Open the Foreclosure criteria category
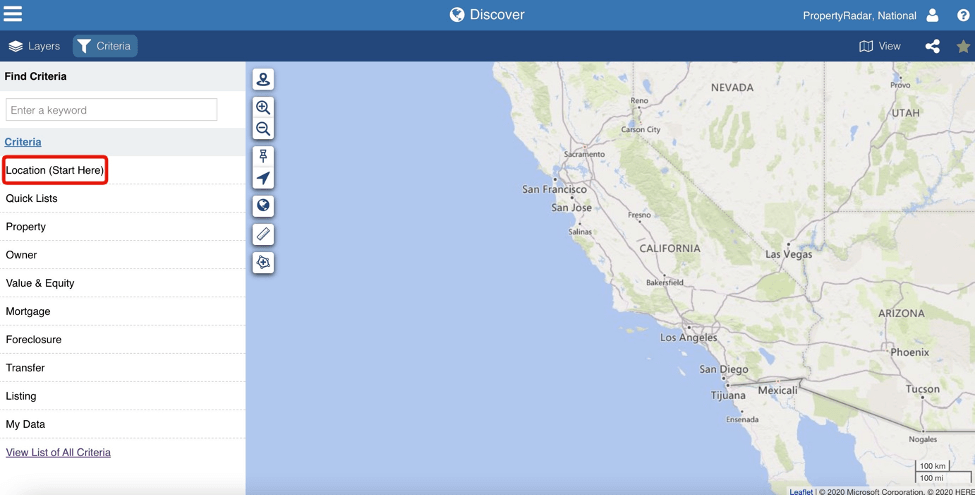 click(123, 340)
